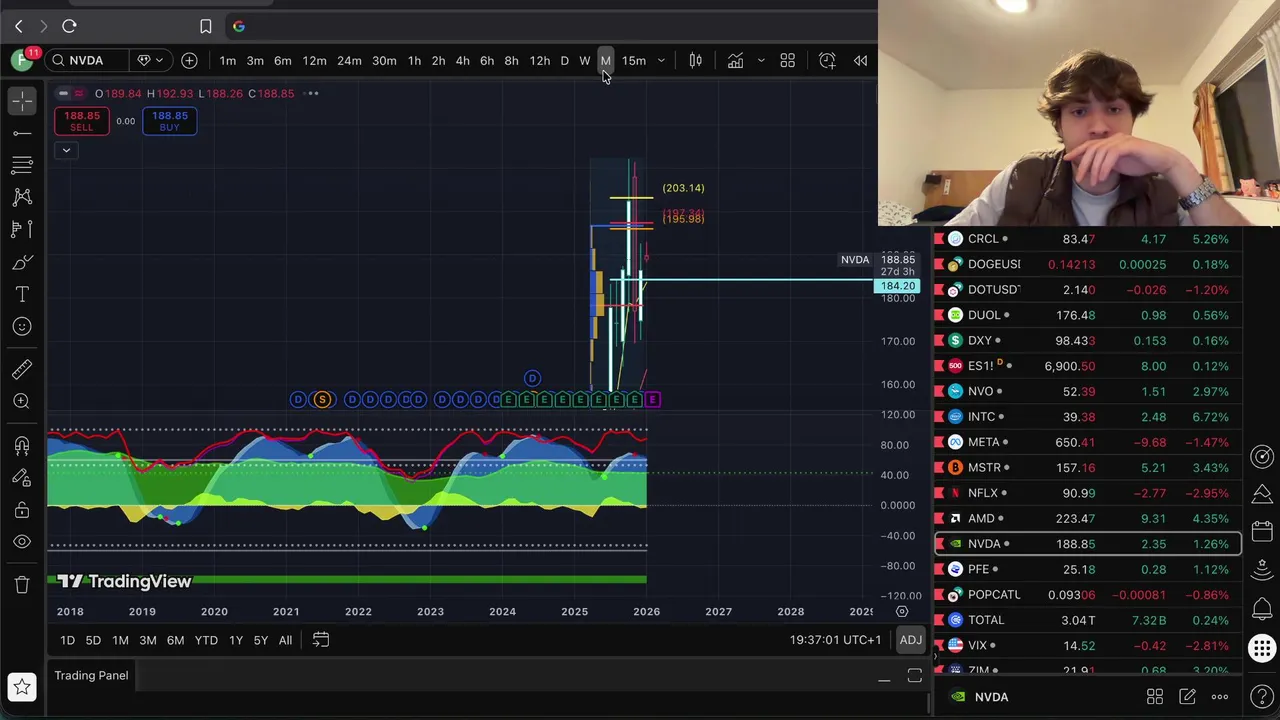Open the Fibonacci and Gann tools
This screenshot has width=1280, height=720.
(x=22, y=164)
